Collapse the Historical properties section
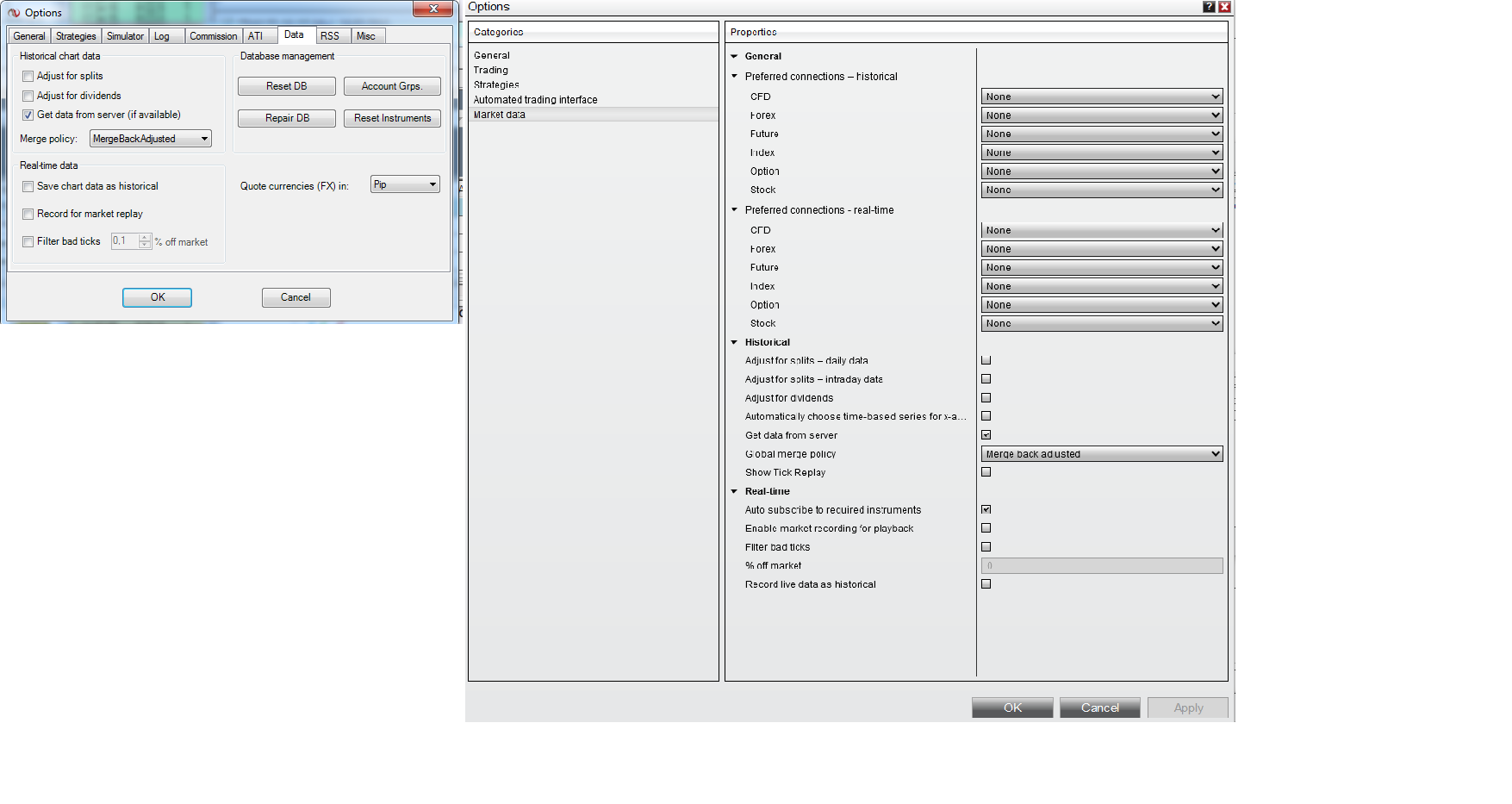 734,343
